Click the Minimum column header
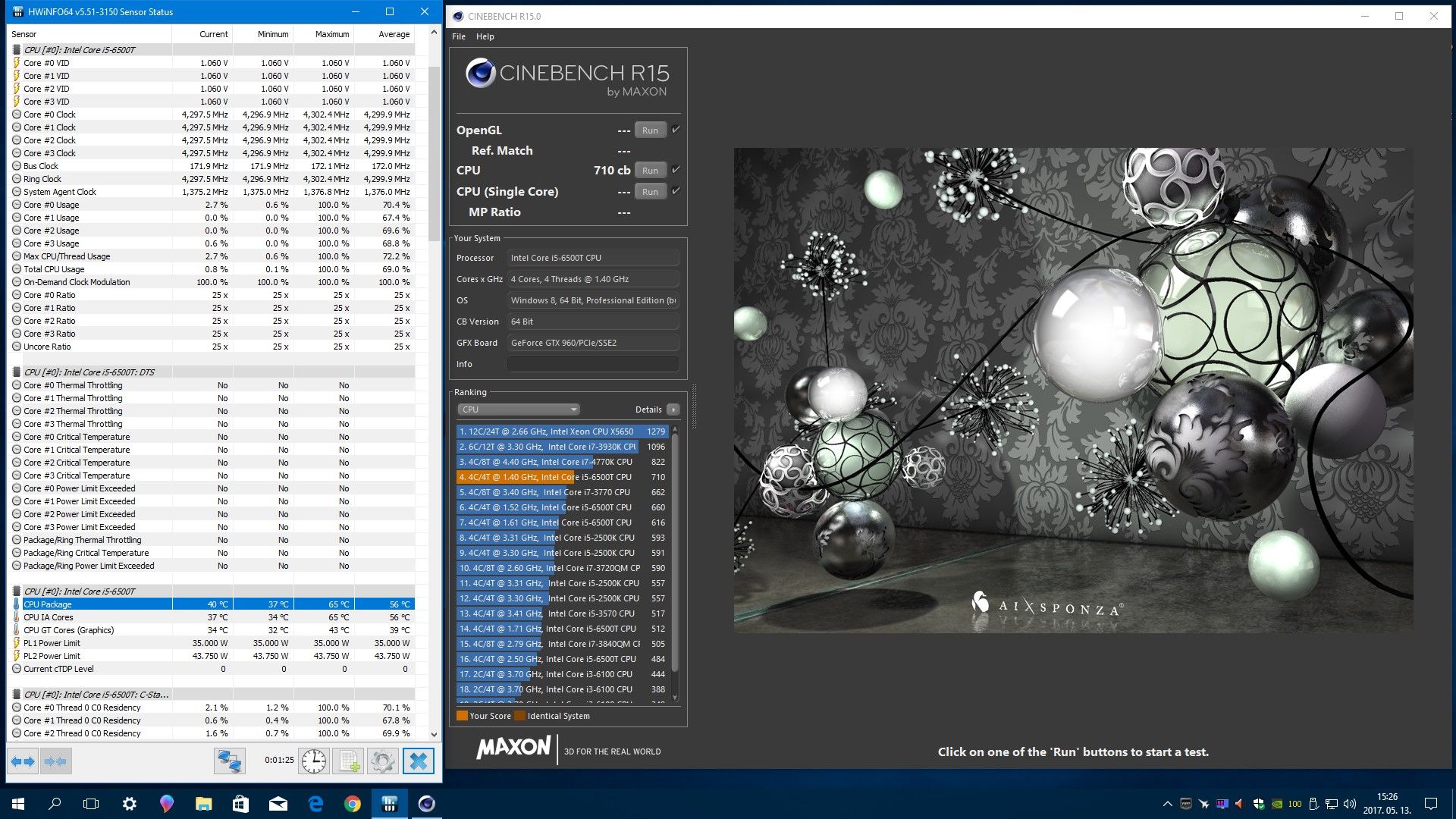1456x819 pixels. pyautogui.click(x=263, y=34)
